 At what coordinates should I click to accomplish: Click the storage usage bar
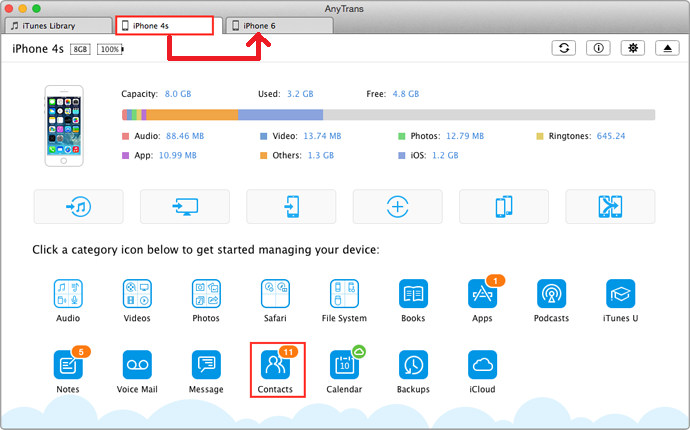389,115
